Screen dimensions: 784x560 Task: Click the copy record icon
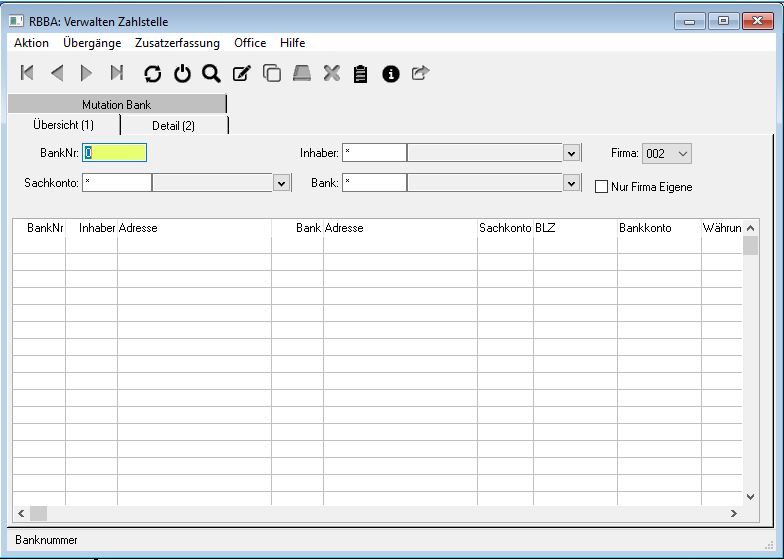coord(271,73)
